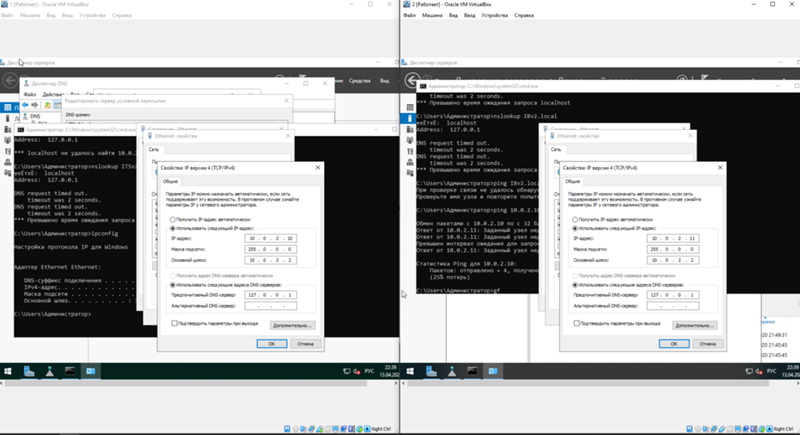Open DNS Manager icon in left VM taskbar
The width and height of the screenshot is (800, 435).
click(x=49, y=371)
